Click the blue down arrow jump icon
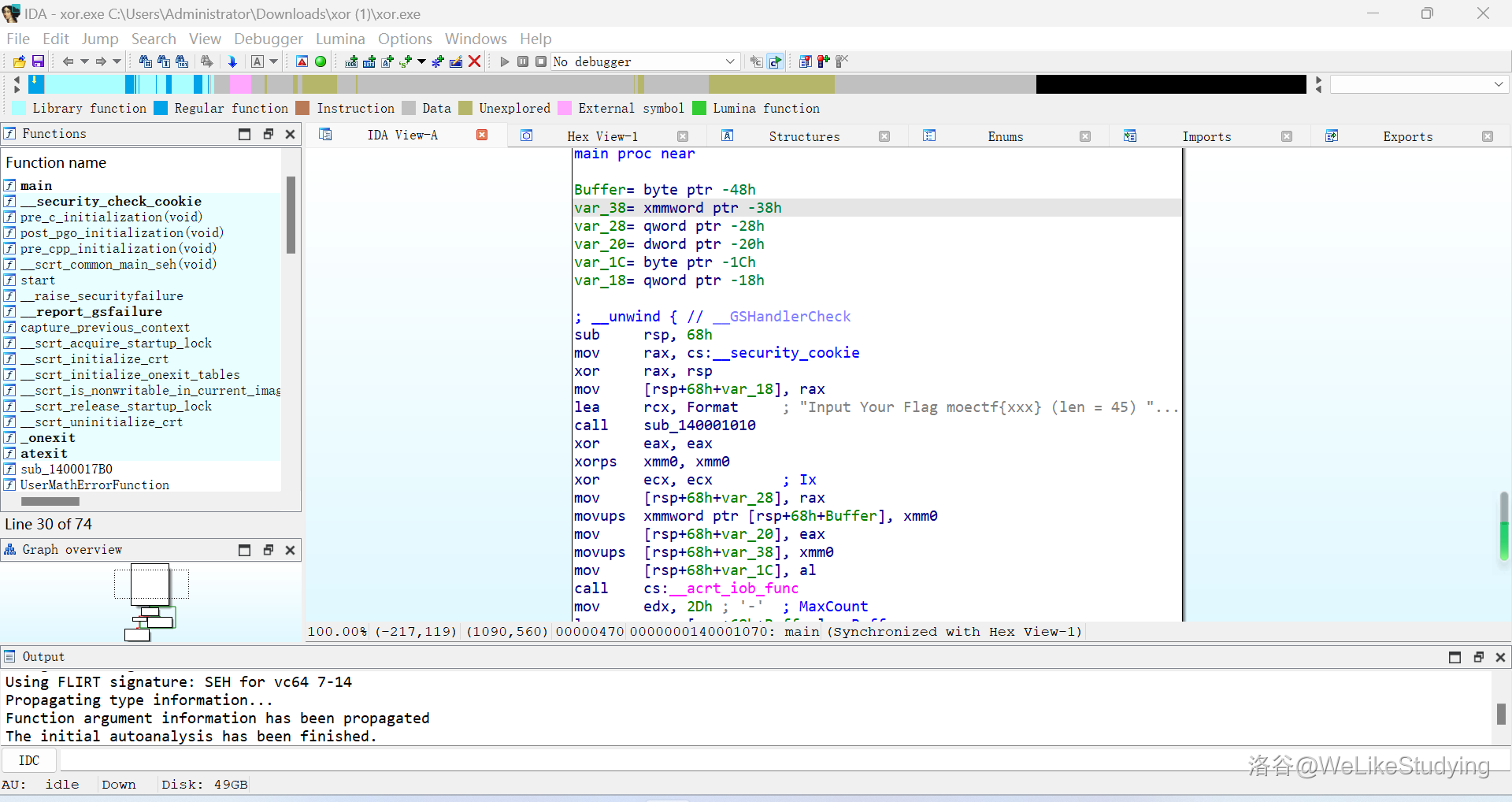Viewport: 1512px width, 802px height. 232,61
